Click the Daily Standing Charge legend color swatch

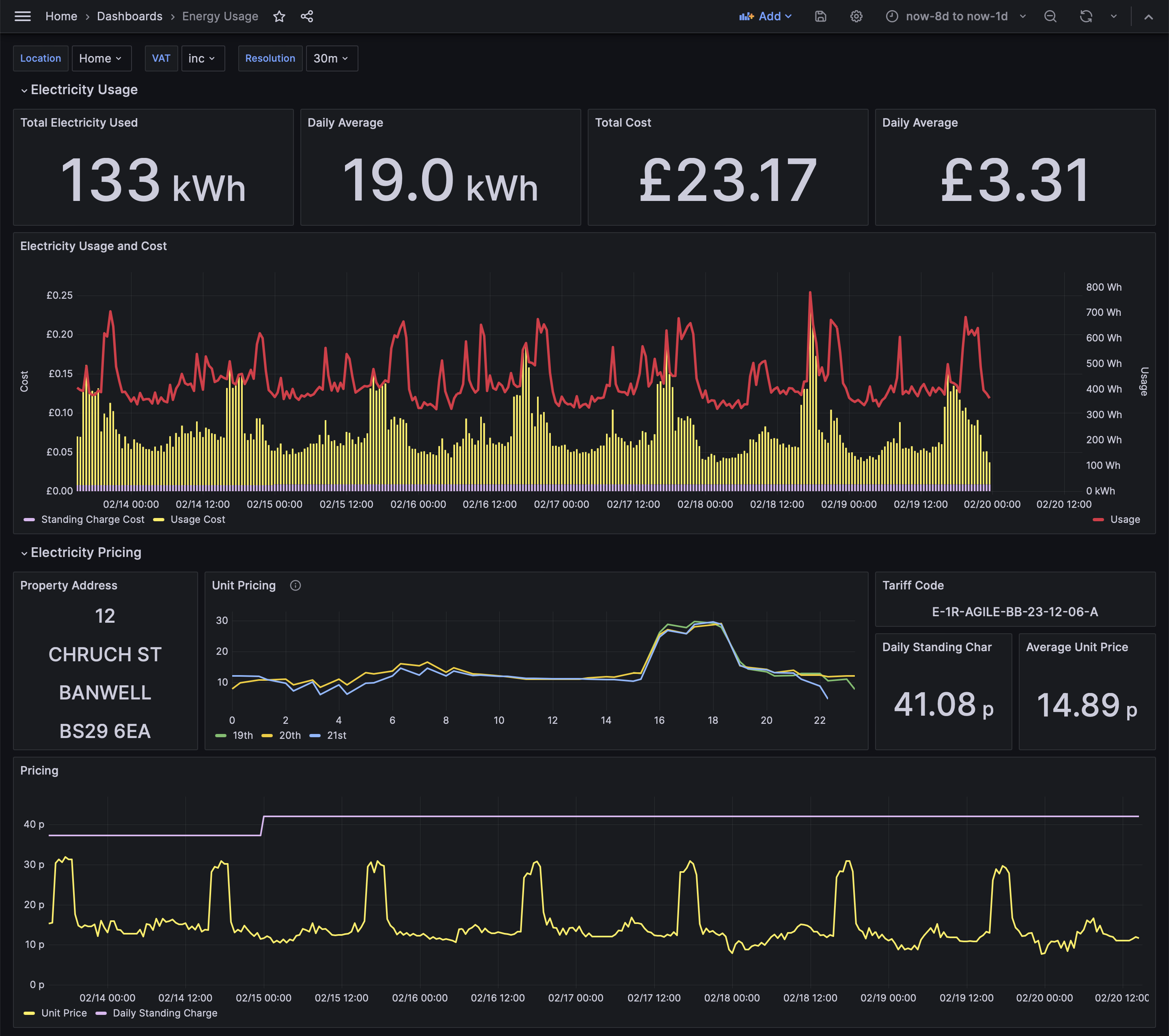click(101, 1013)
